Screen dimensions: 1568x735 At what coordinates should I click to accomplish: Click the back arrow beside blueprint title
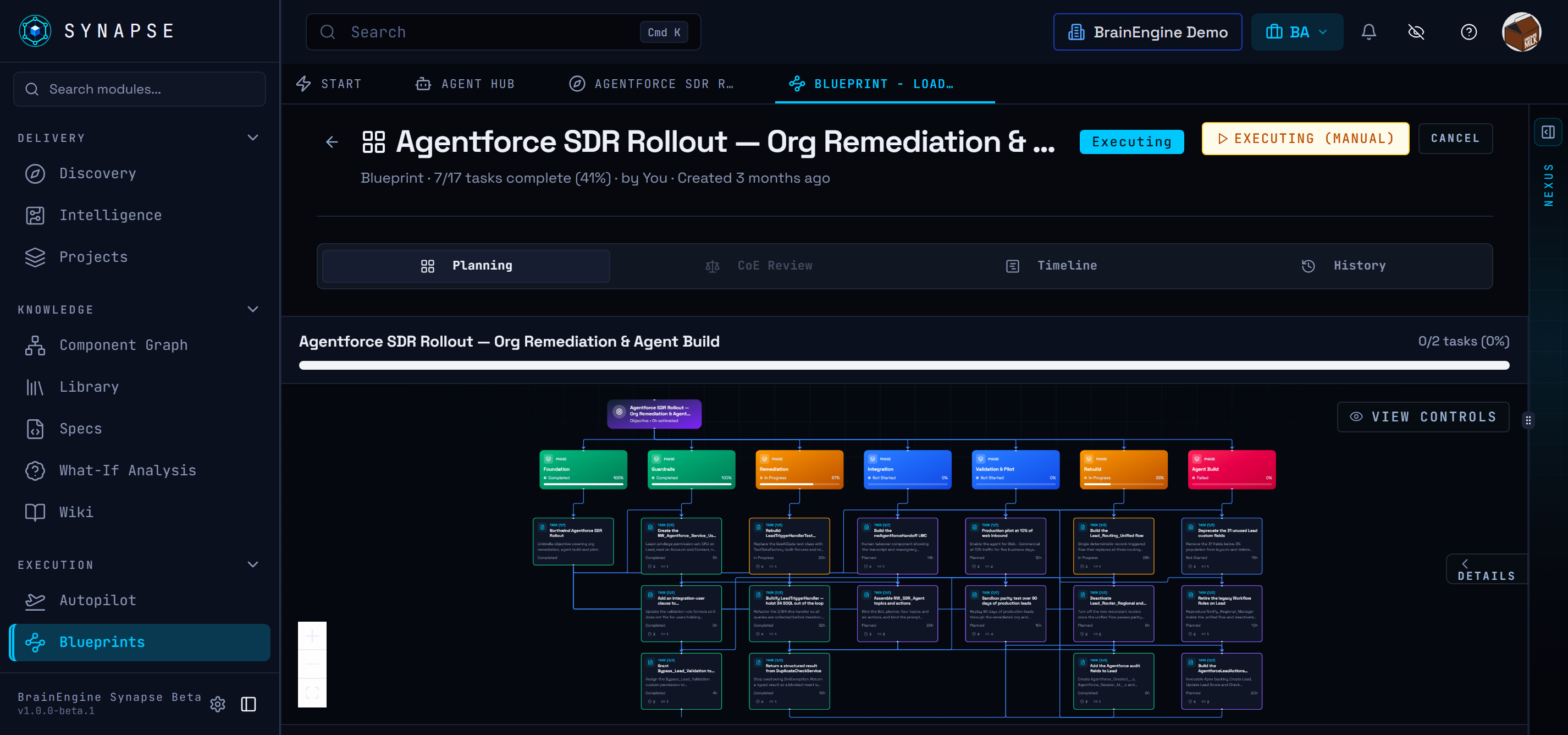(x=332, y=142)
